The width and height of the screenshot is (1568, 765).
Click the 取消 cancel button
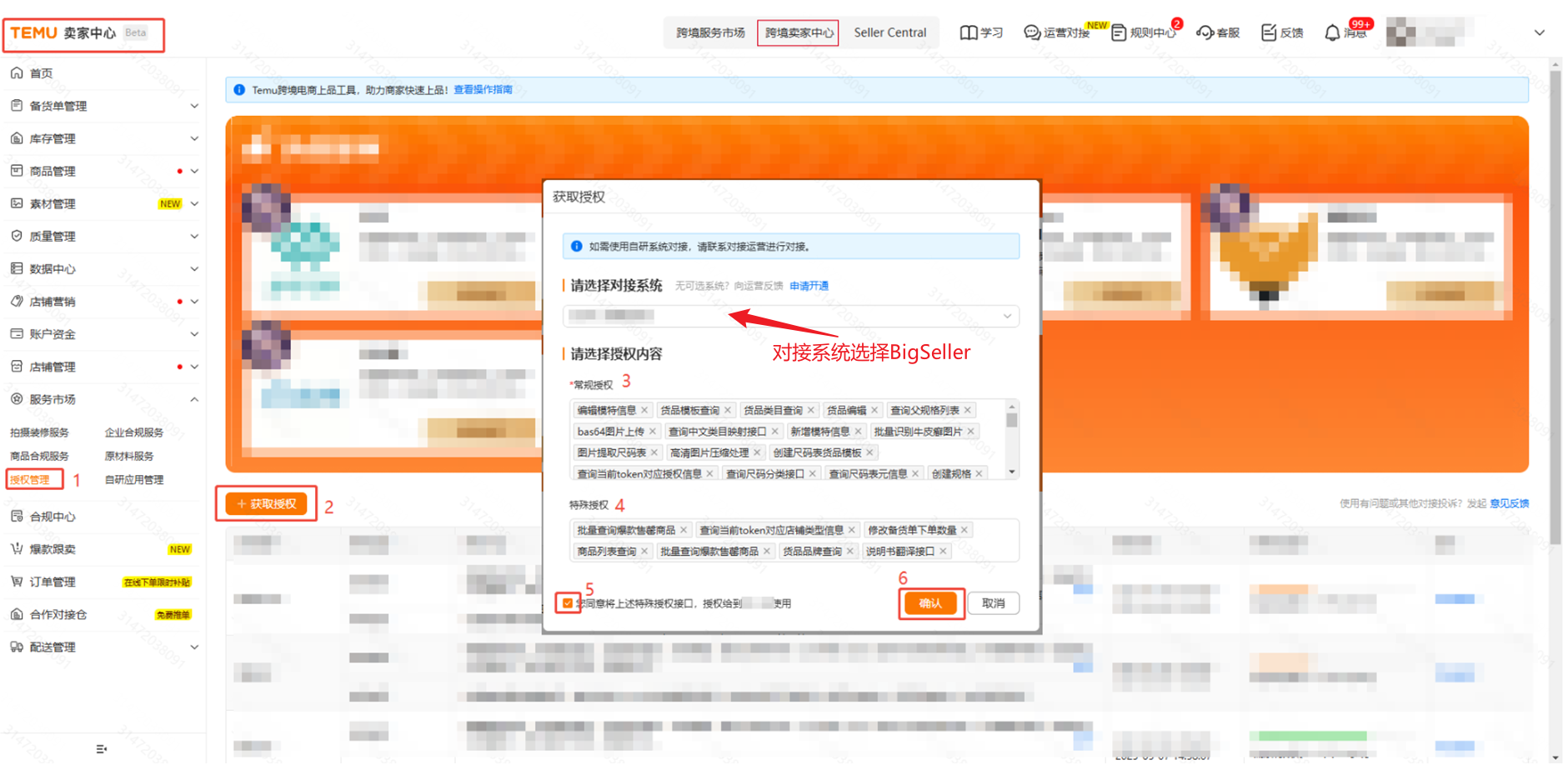[993, 602]
